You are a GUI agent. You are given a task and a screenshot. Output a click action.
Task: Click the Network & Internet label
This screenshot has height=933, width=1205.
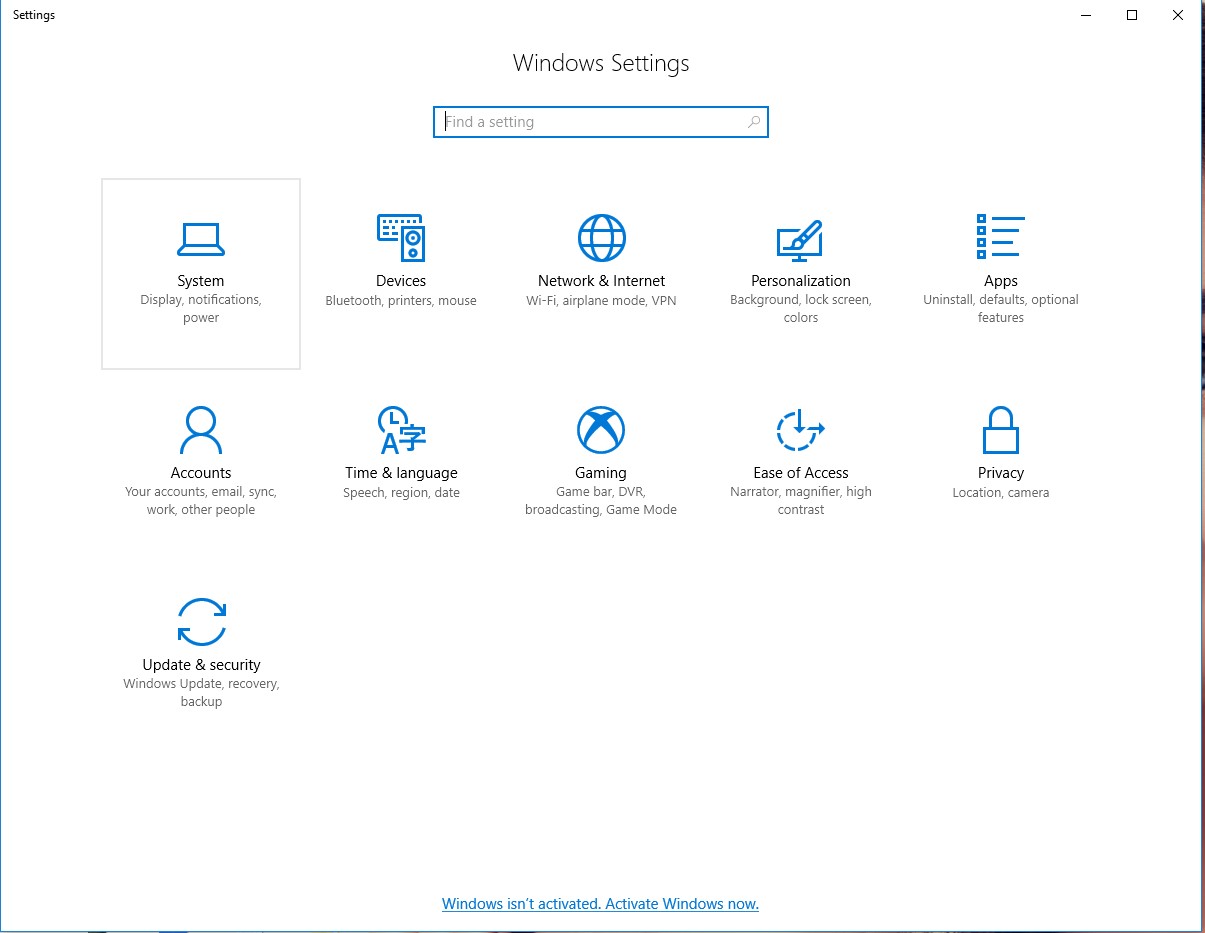(x=601, y=281)
